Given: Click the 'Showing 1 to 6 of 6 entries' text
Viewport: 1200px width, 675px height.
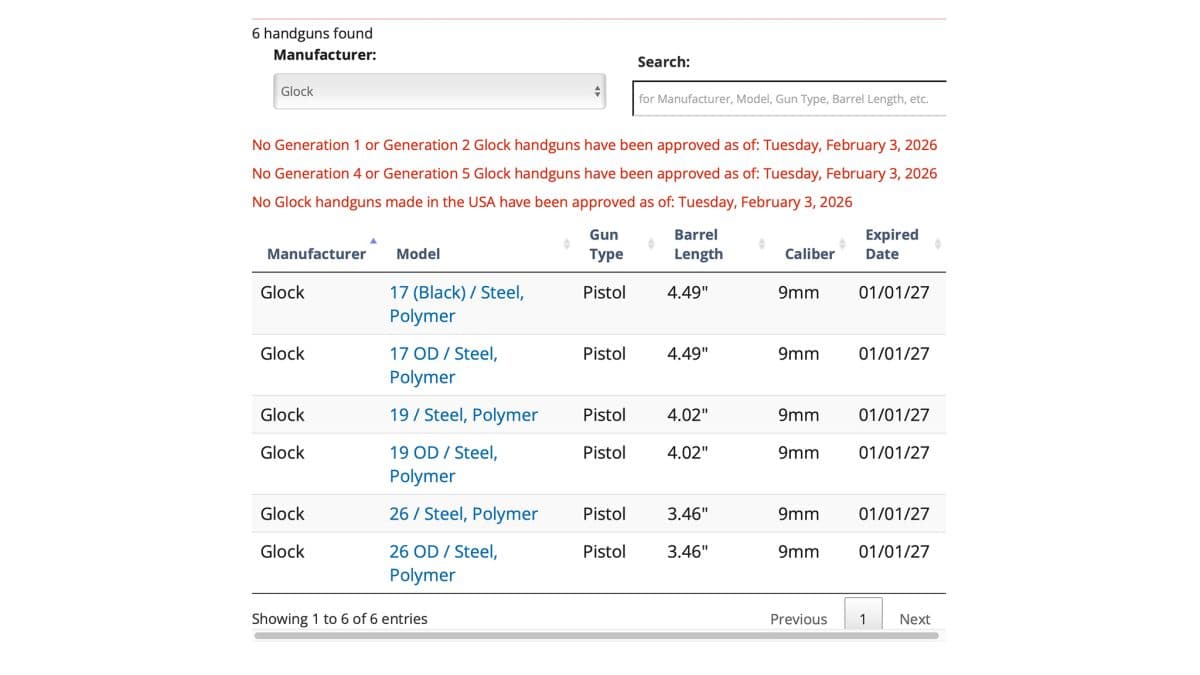Looking at the screenshot, I should point(339,619).
